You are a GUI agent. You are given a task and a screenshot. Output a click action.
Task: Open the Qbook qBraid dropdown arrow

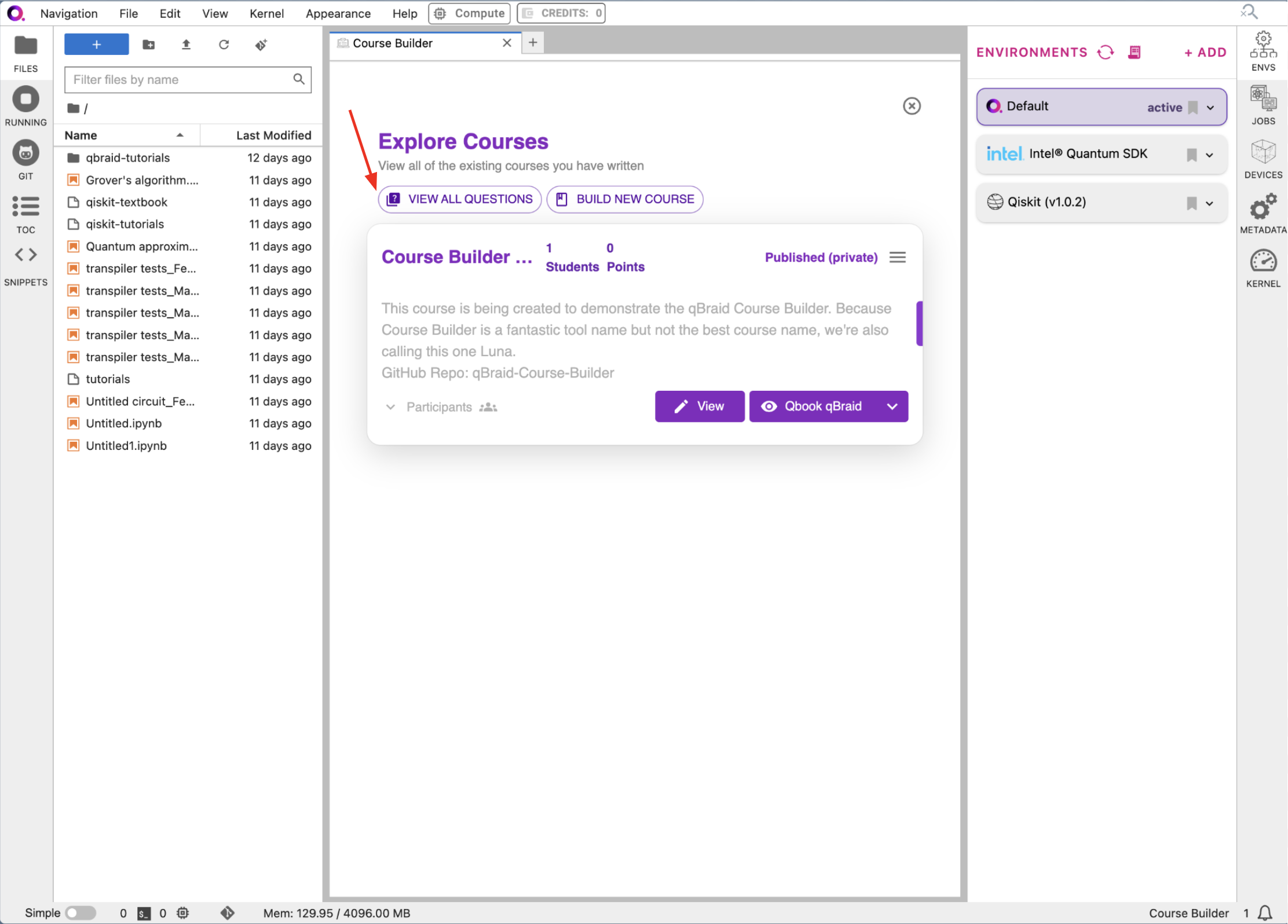point(892,406)
